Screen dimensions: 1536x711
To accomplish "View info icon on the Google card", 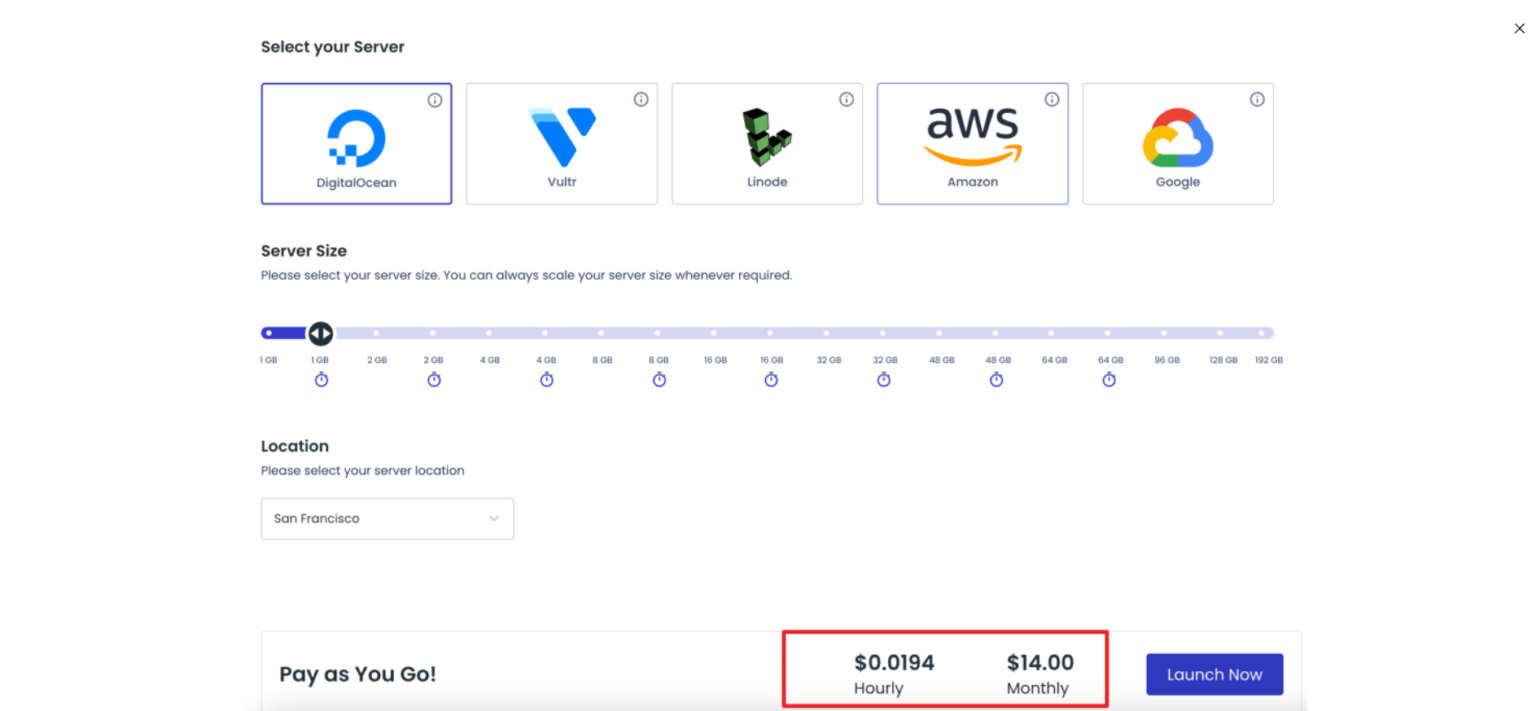I will [1257, 100].
